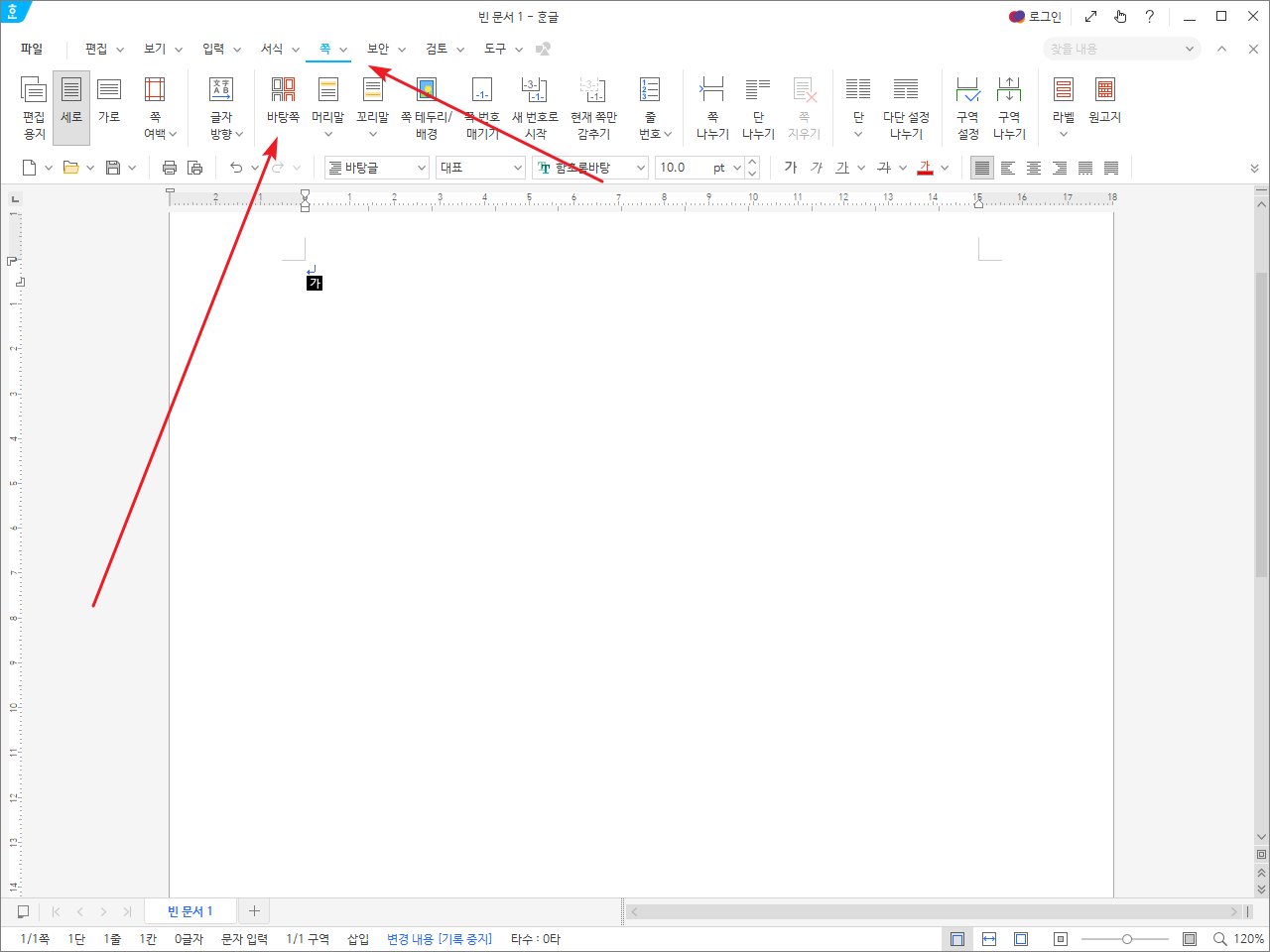
Task: Undo the last action
Action: pyautogui.click(x=236, y=168)
